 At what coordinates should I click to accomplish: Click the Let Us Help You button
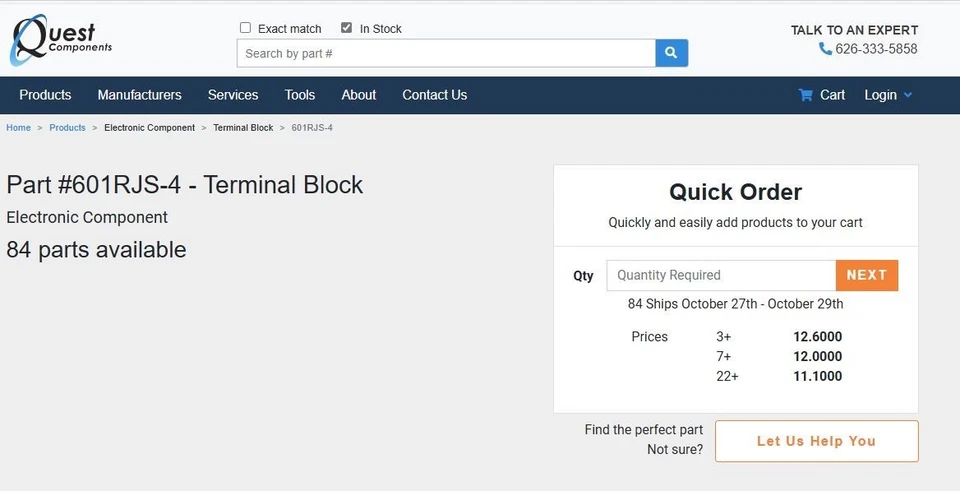816,441
